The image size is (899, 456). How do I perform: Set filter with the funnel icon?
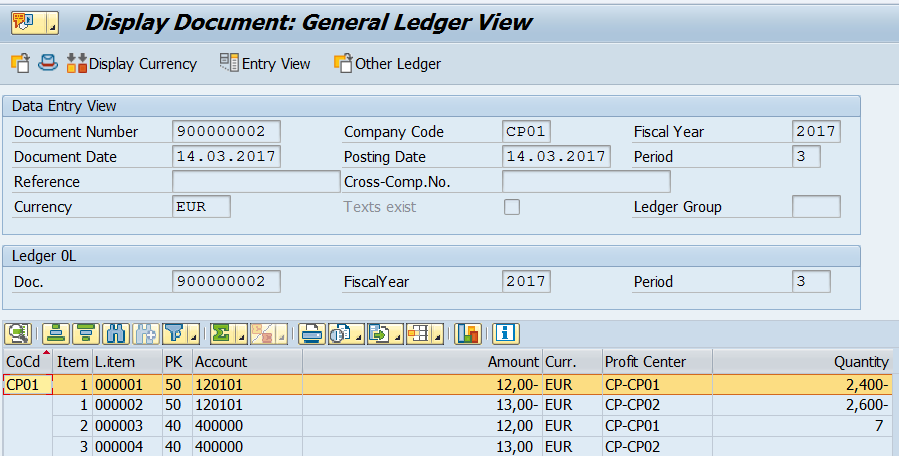point(174,333)
